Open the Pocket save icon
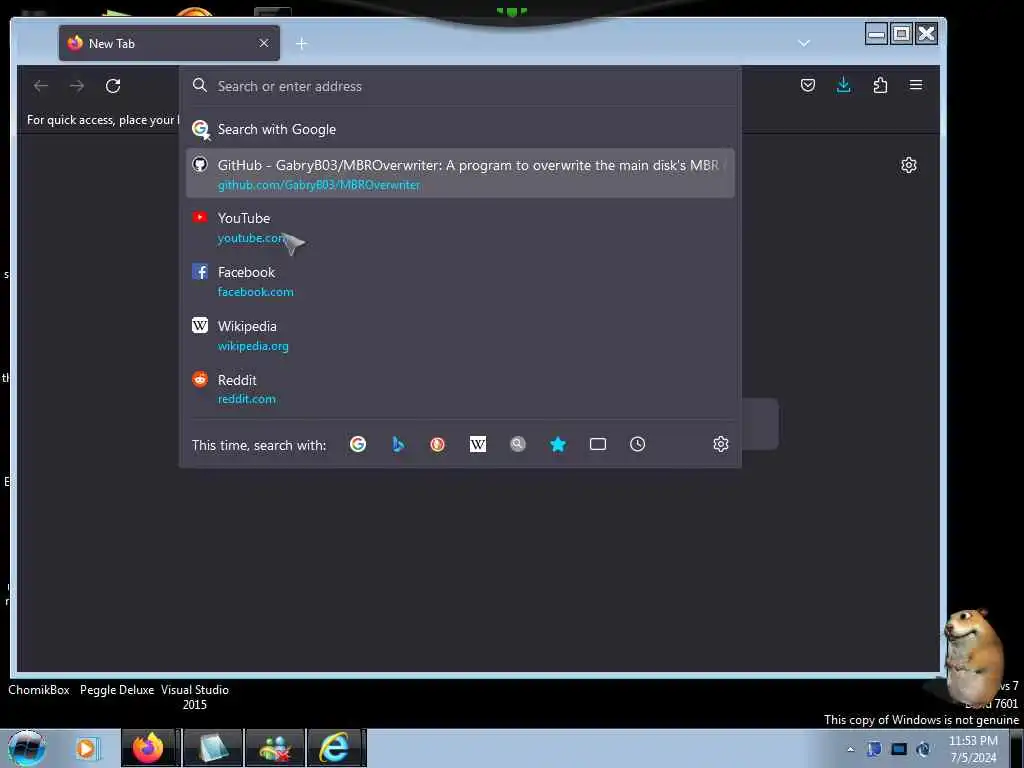This screenshot has height=768, width=1024. click(x=808, y=85)
